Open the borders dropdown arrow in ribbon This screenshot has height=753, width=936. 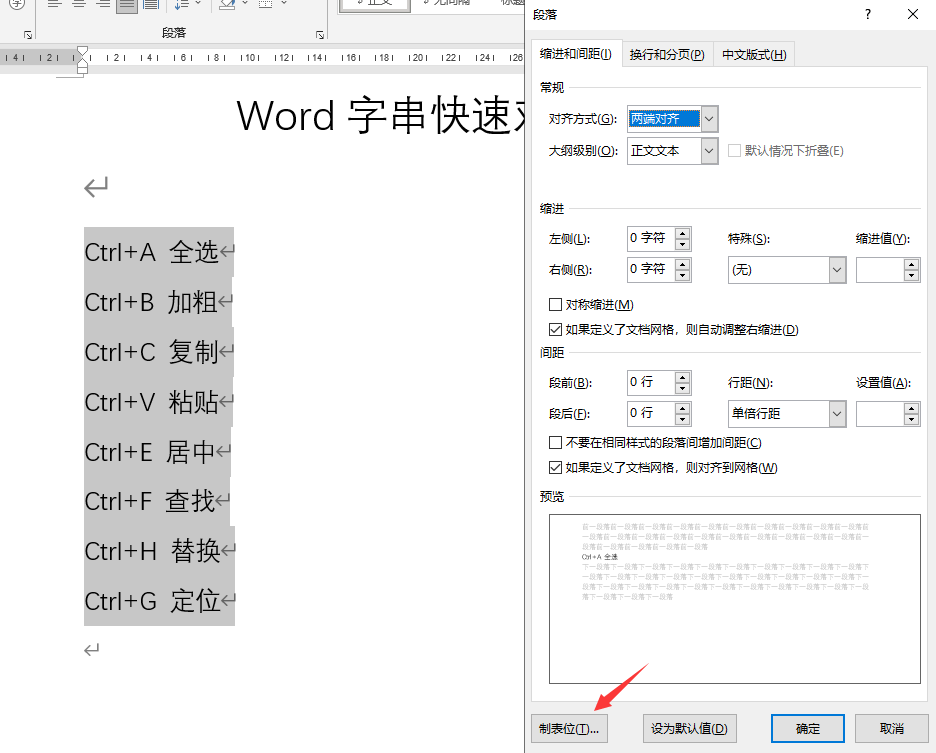pos(284,4)
